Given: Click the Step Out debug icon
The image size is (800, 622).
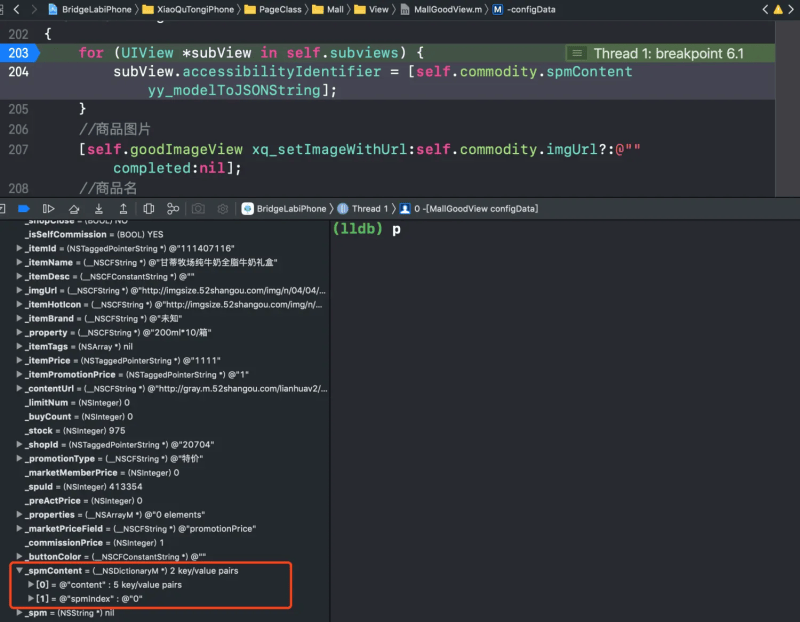Looking at the screenshot, I should tap(122, 209).
